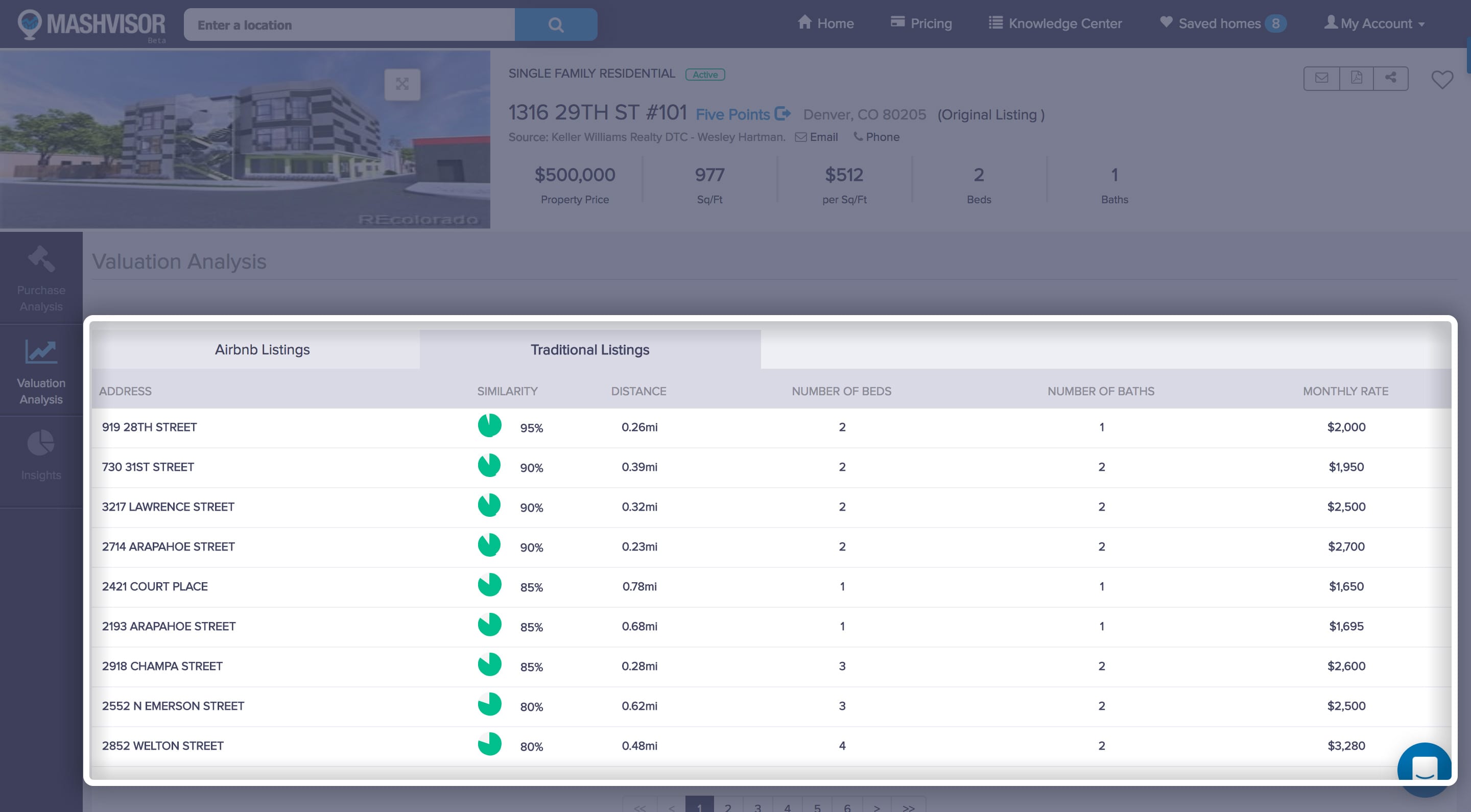Click the Enter a location field
The image size is (1471, 812).
[x=349, y=25]
